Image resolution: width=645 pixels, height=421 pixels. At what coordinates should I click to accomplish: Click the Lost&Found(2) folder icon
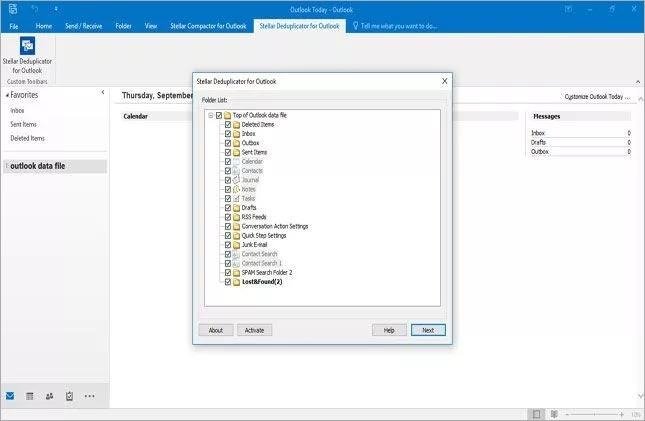pos(236,282)
